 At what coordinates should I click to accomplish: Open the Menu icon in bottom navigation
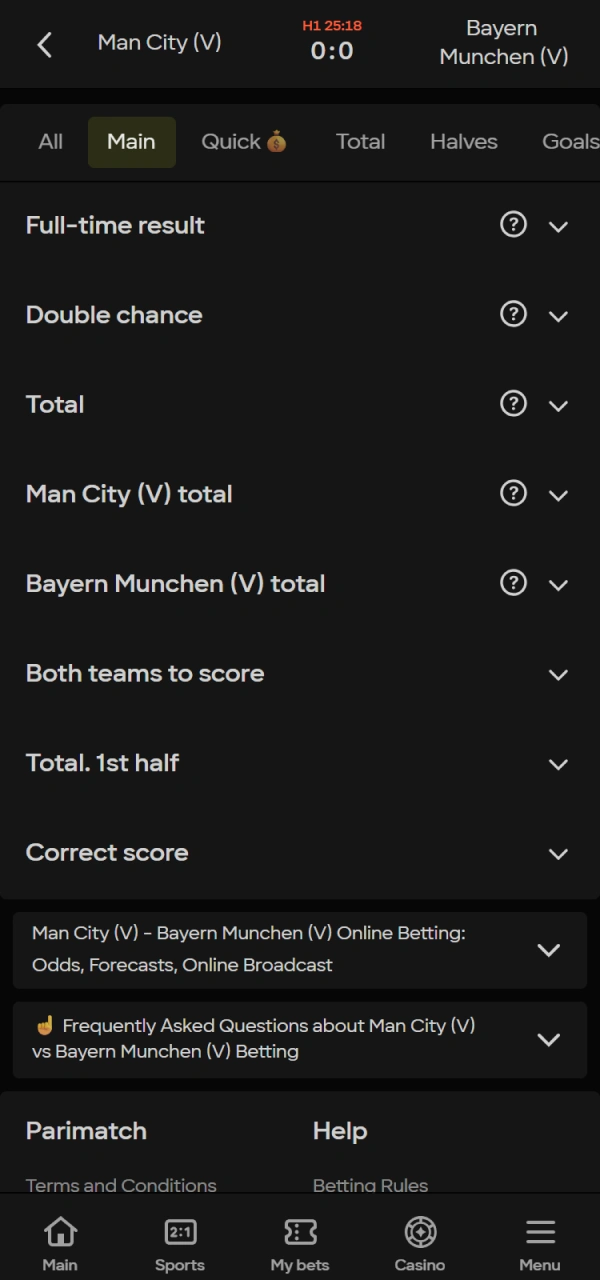pos(540,1240)
